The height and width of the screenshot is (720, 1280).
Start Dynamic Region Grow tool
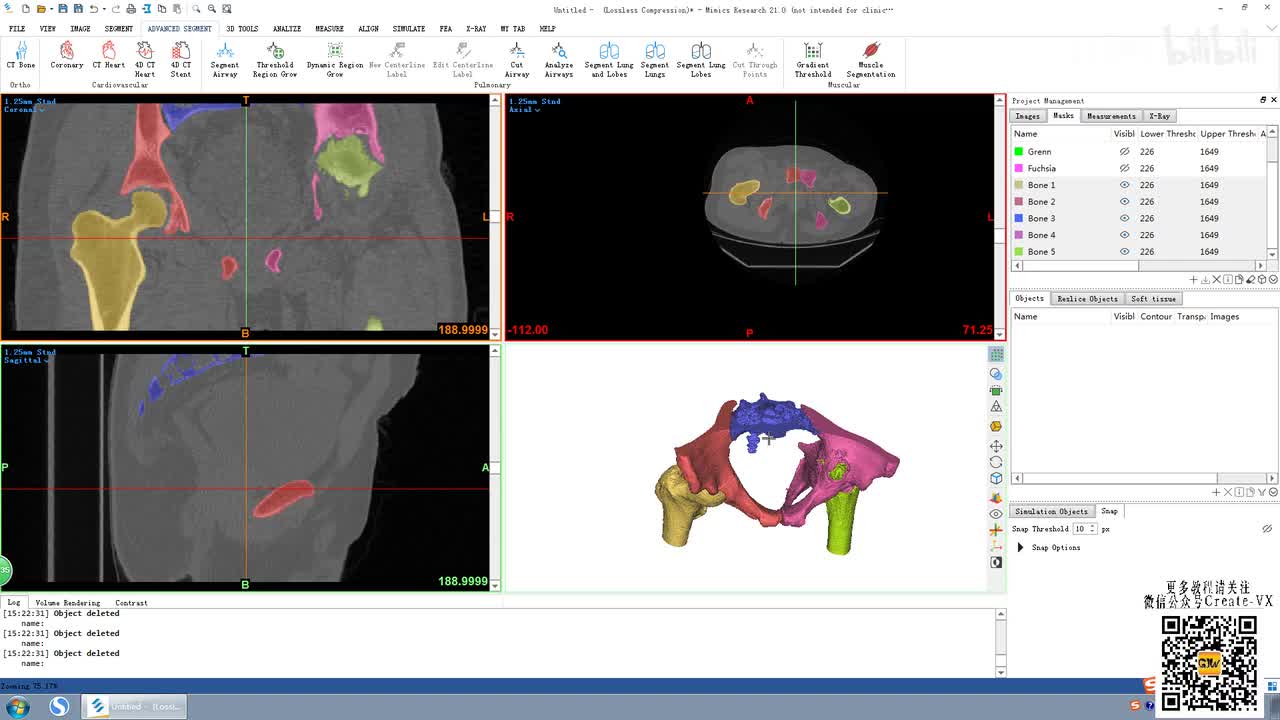pyautogui.click(x=335, y=60)
